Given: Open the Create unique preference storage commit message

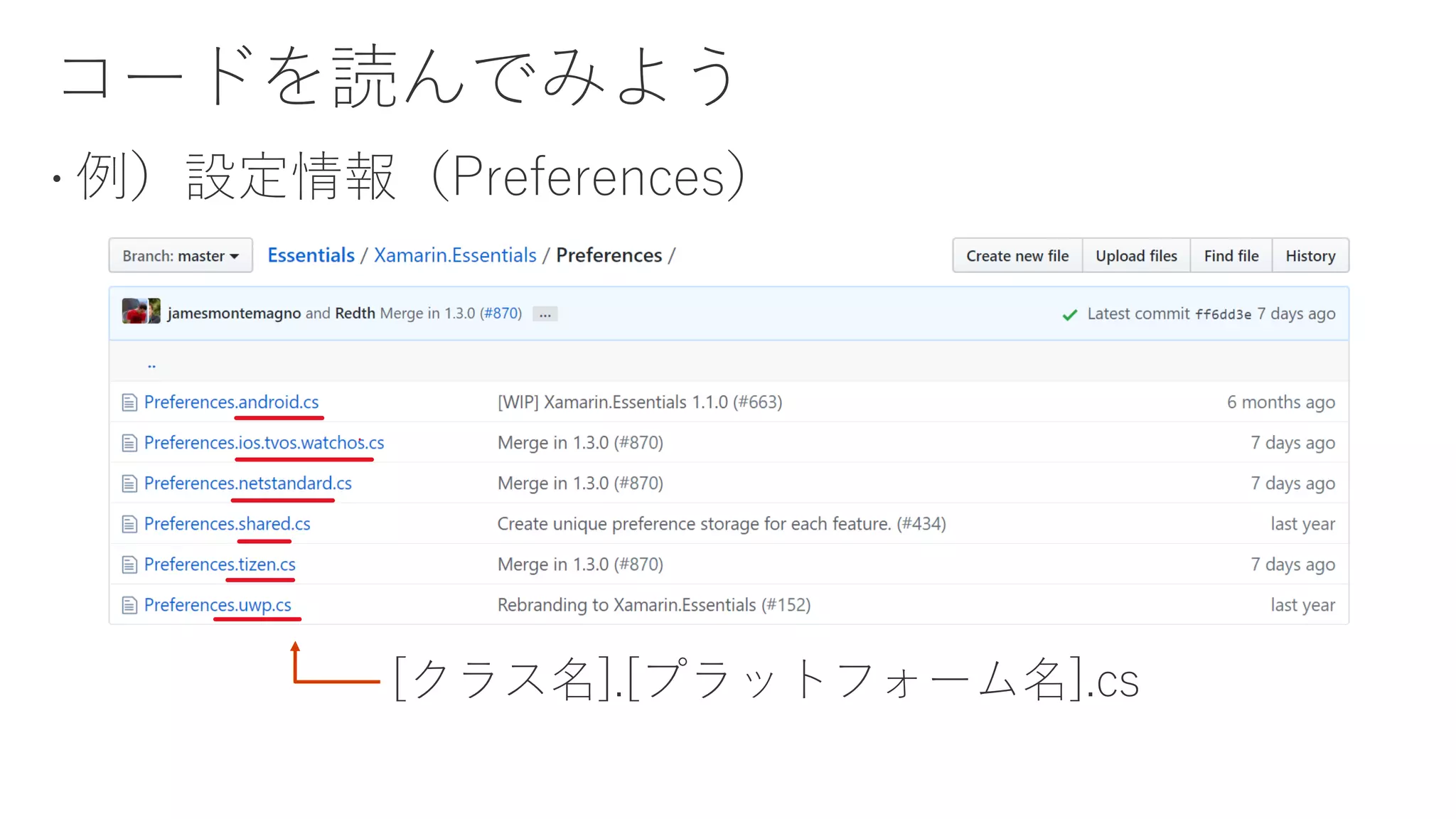Looking at the screenshot, I should click(722, 524).
